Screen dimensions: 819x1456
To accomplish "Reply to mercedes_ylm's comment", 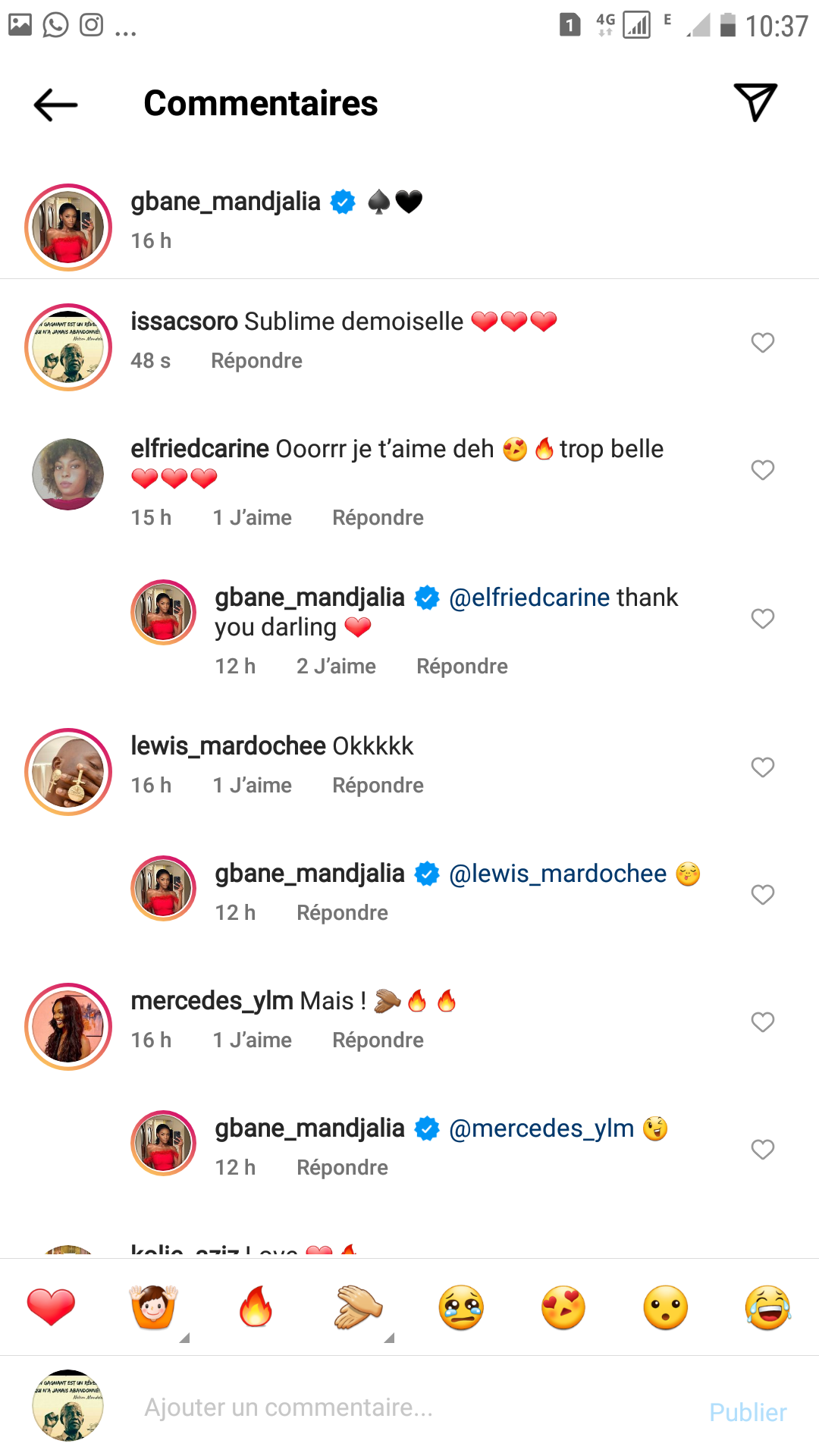I will [378, 1040].
